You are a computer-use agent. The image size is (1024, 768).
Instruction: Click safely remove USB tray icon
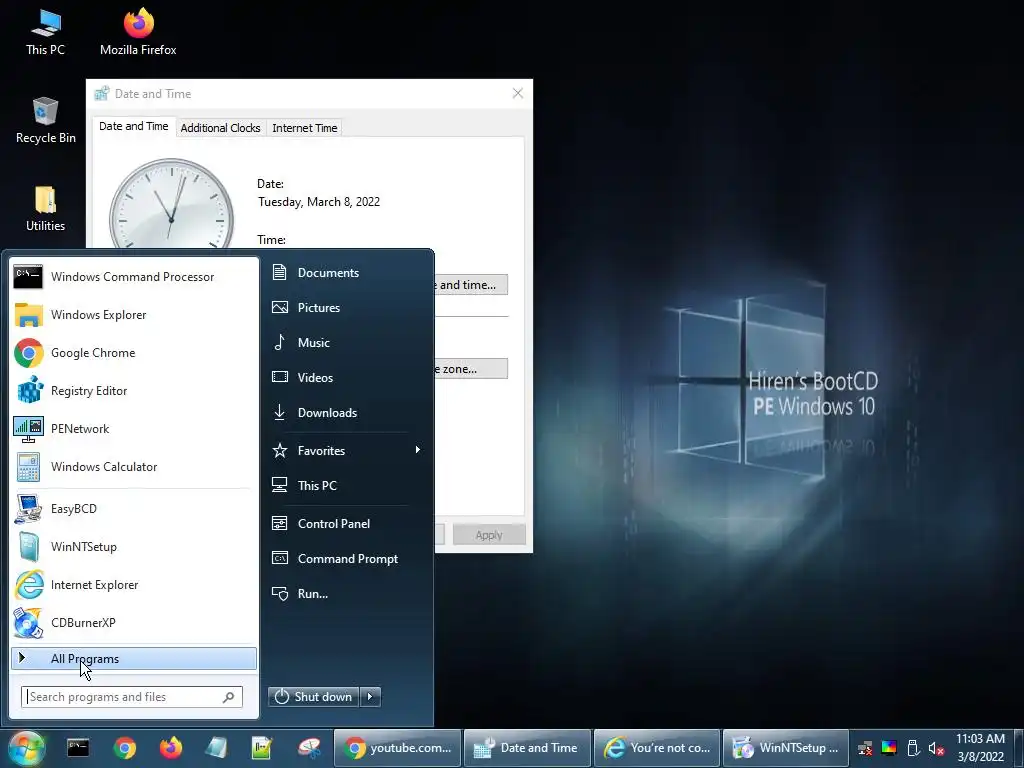[914, 748]
